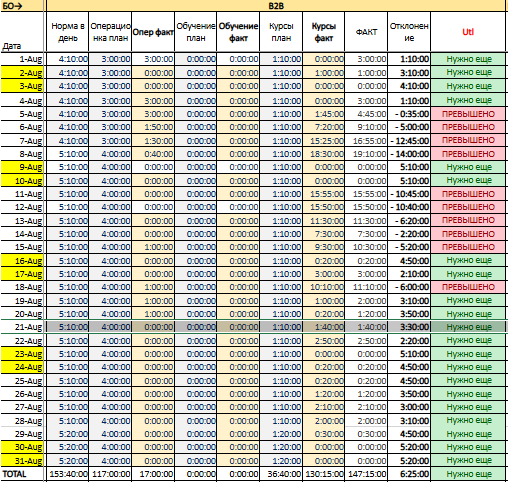
Task: Click the 7-Aug date cell
Action: click(22, 141)
